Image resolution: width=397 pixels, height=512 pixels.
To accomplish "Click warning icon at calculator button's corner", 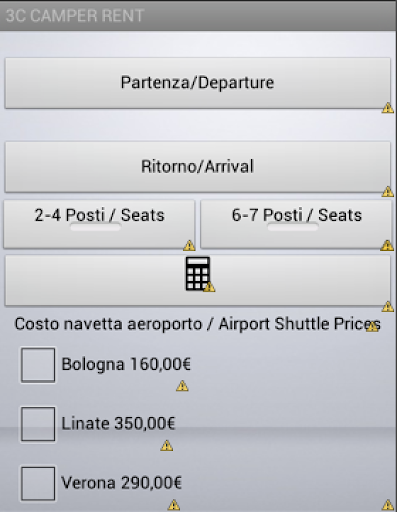I will point(388,306).
